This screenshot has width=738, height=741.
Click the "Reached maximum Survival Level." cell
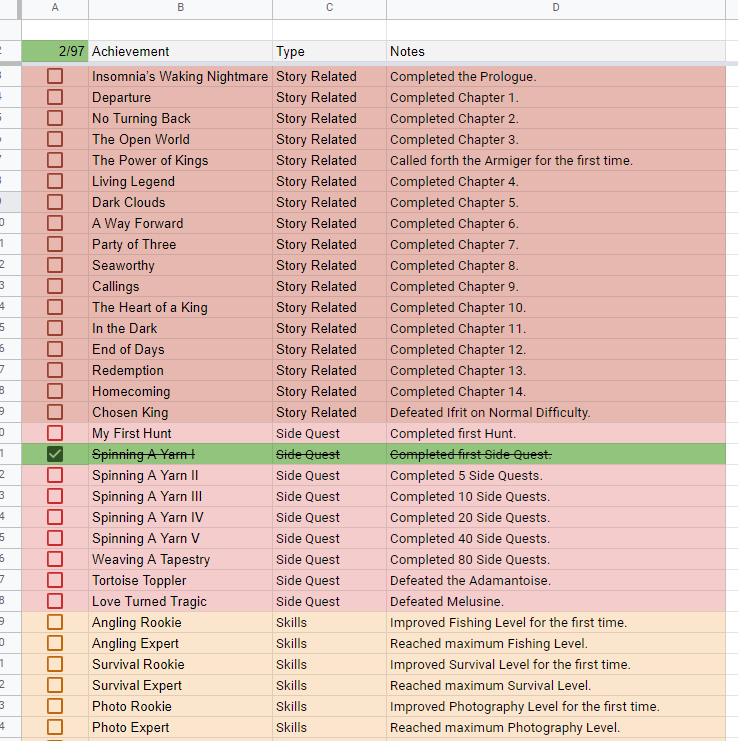(555, 685)
